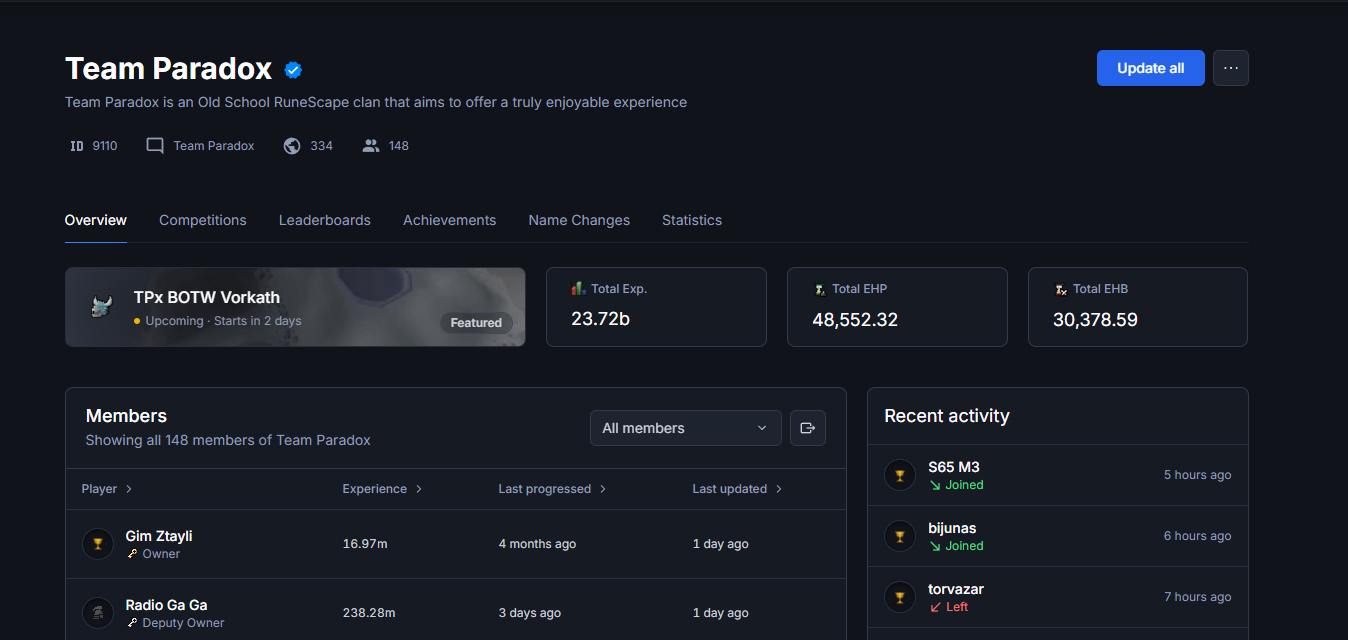This screenshot has width=1348, height=640.
Task: Click the Total Exp. bar chart icon
Action: [578, 288]
